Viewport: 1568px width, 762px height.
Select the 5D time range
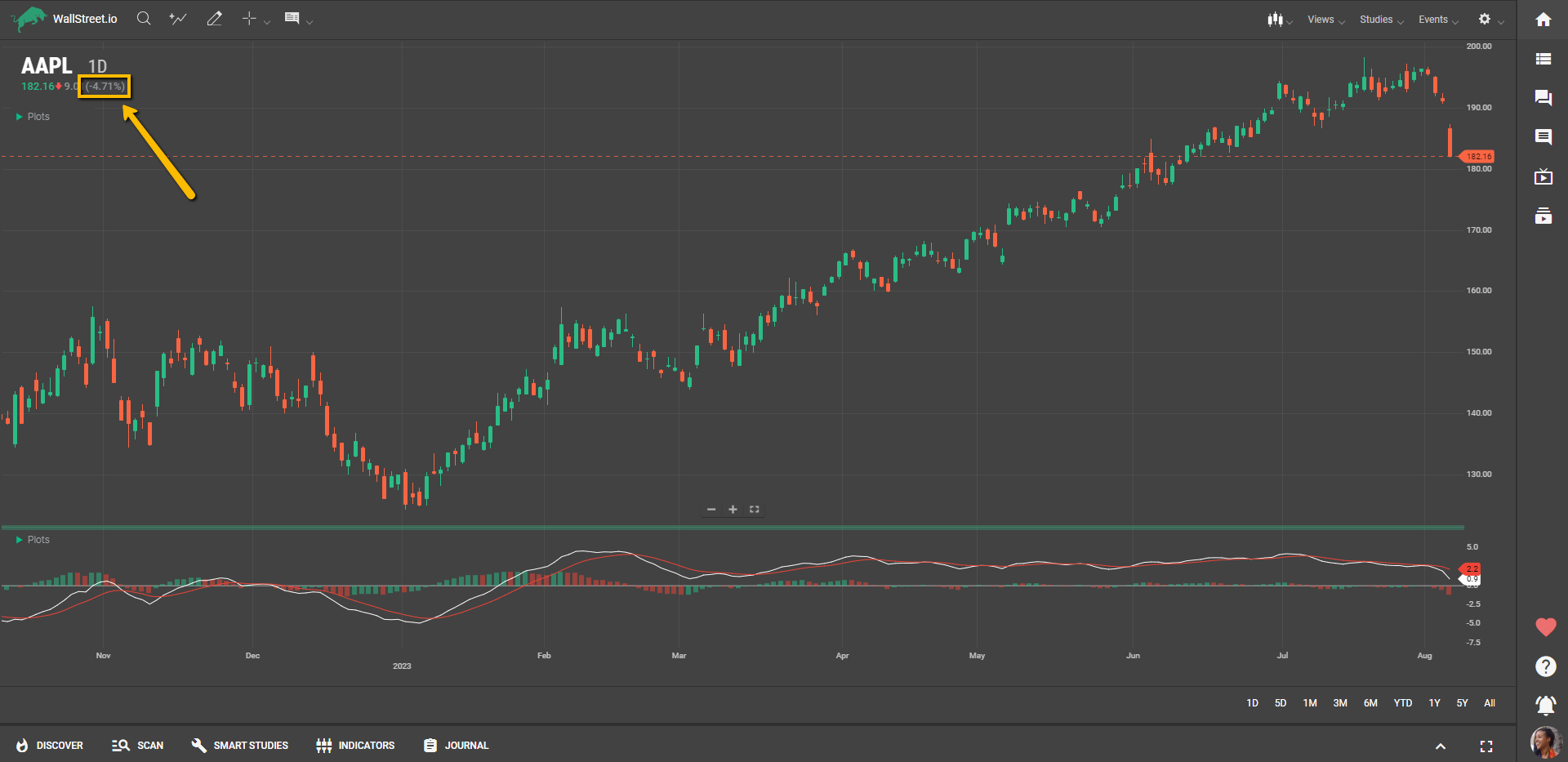click(1281, 703)
